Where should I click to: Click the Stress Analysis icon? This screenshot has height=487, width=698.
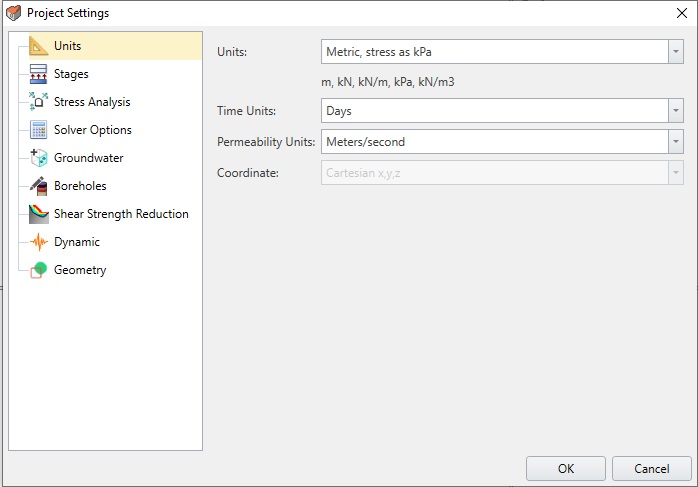[x=39, y=102]
